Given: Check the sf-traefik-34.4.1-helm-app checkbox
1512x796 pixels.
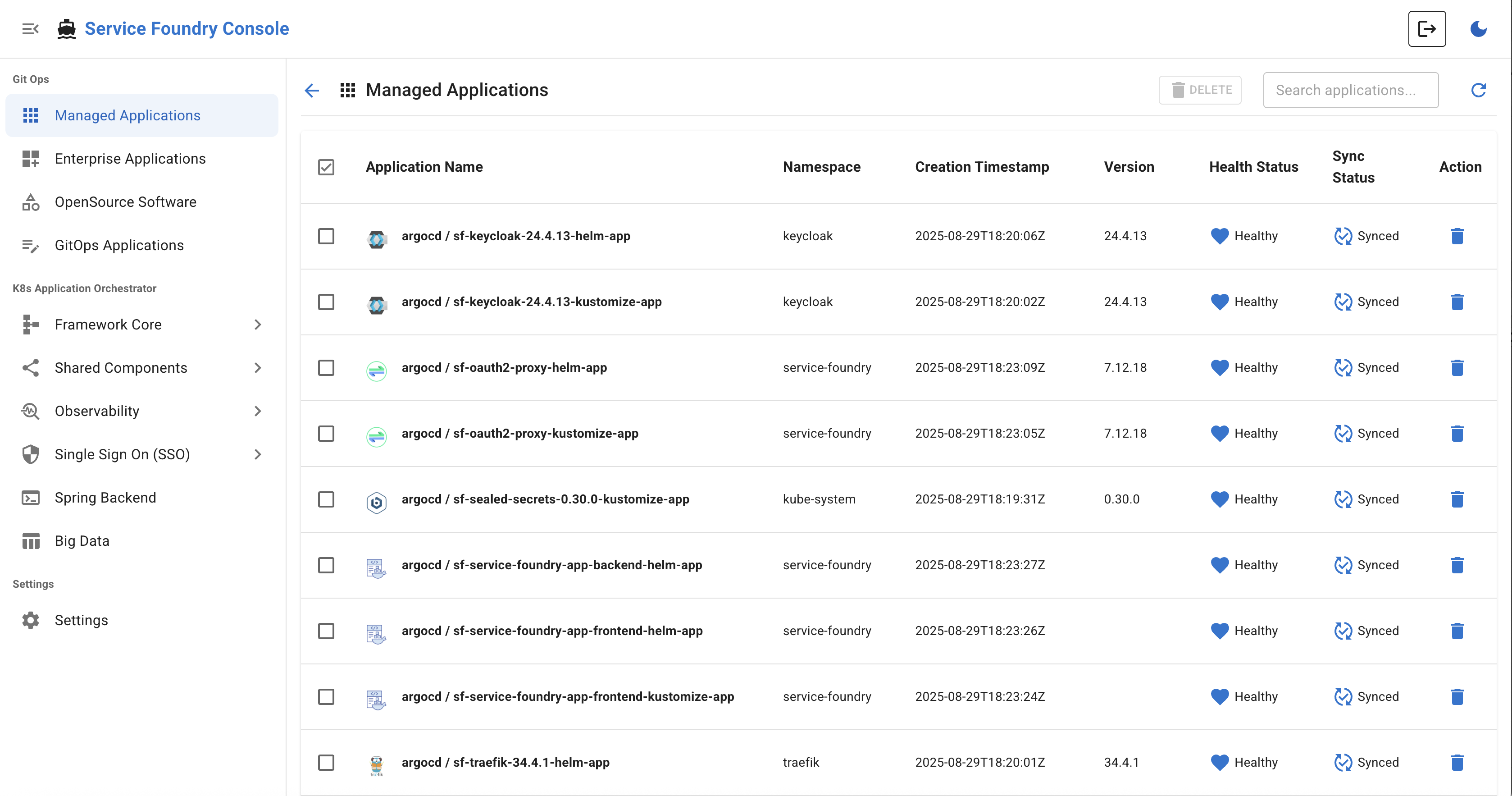Looking at the screenshot, I should (x=326, y=762).
